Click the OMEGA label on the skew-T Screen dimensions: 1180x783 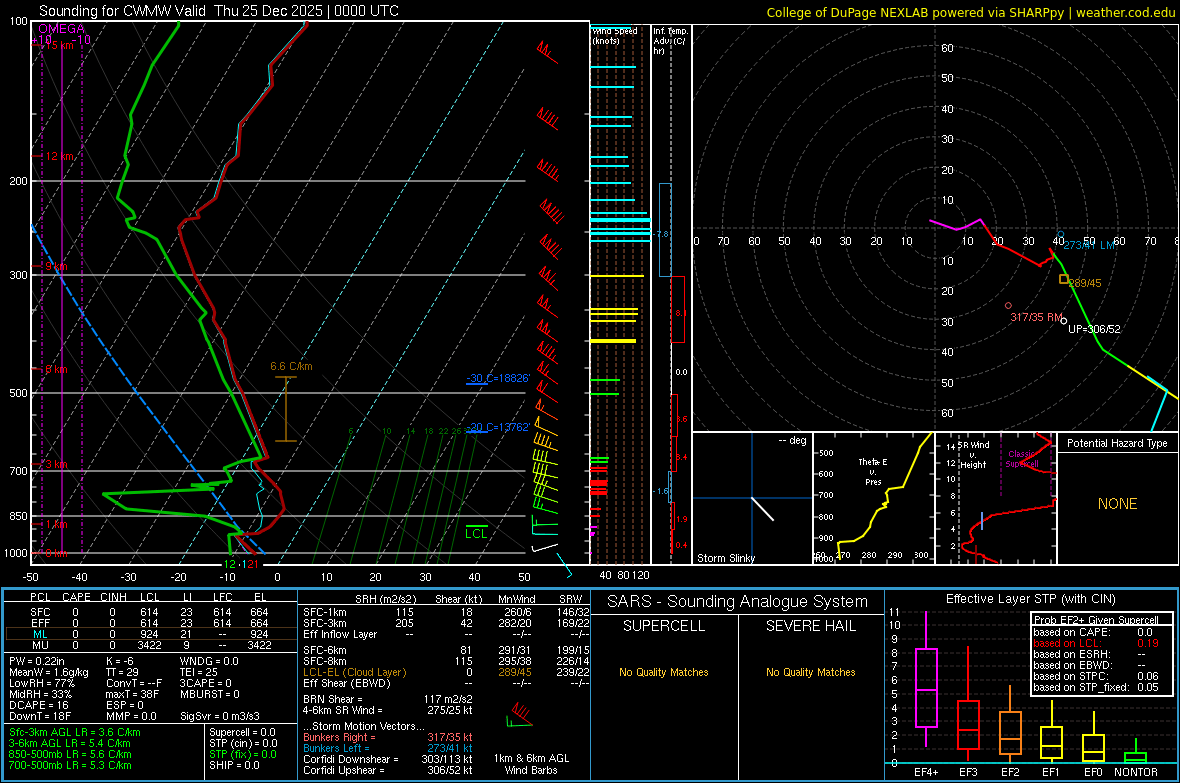(62, 29)
